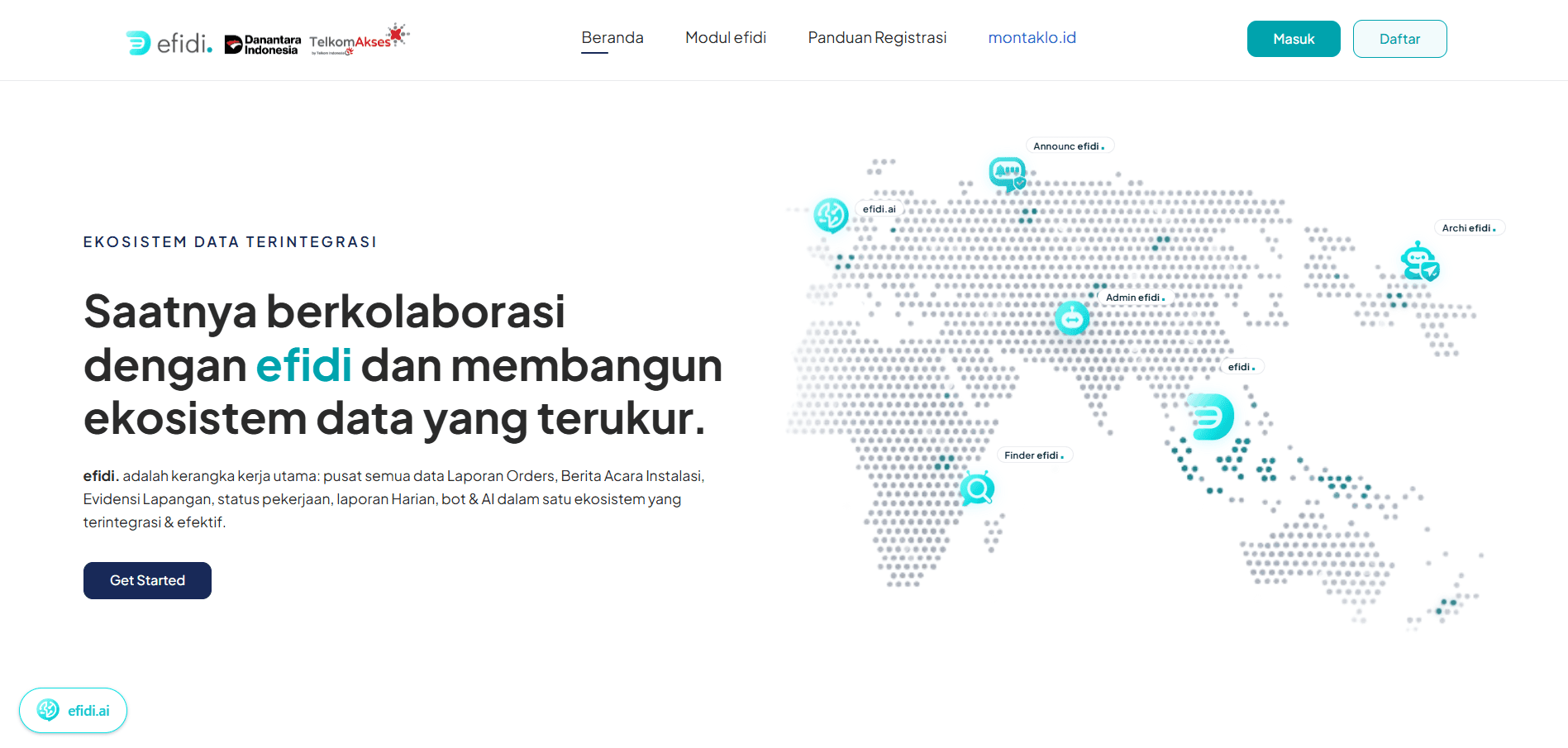Click the efidi label near Indonesia
The image size is (1568, 748).
1242,367
